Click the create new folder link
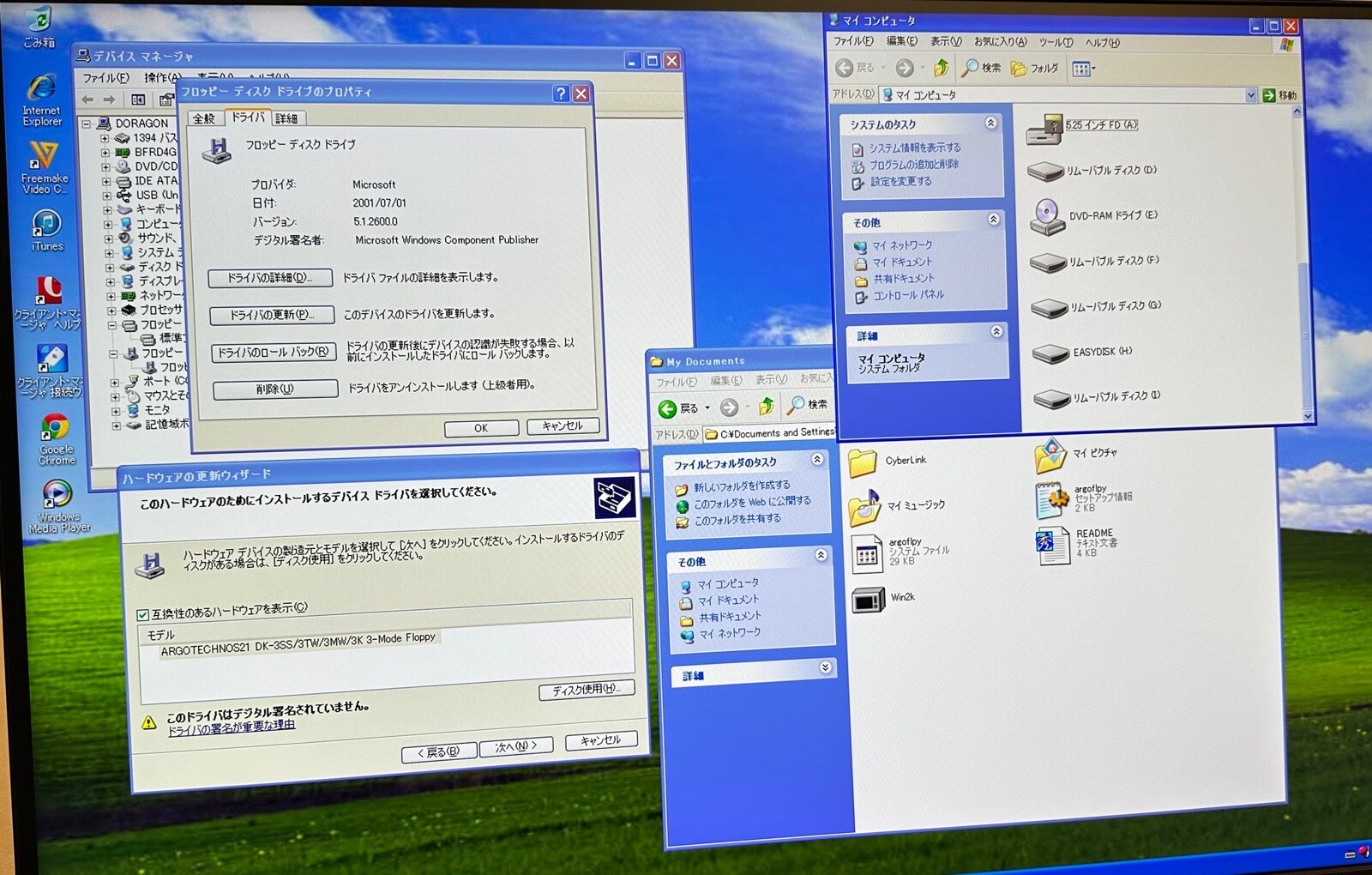The image size is (1372, 875). pyautogui.click(x=742, y=486)
